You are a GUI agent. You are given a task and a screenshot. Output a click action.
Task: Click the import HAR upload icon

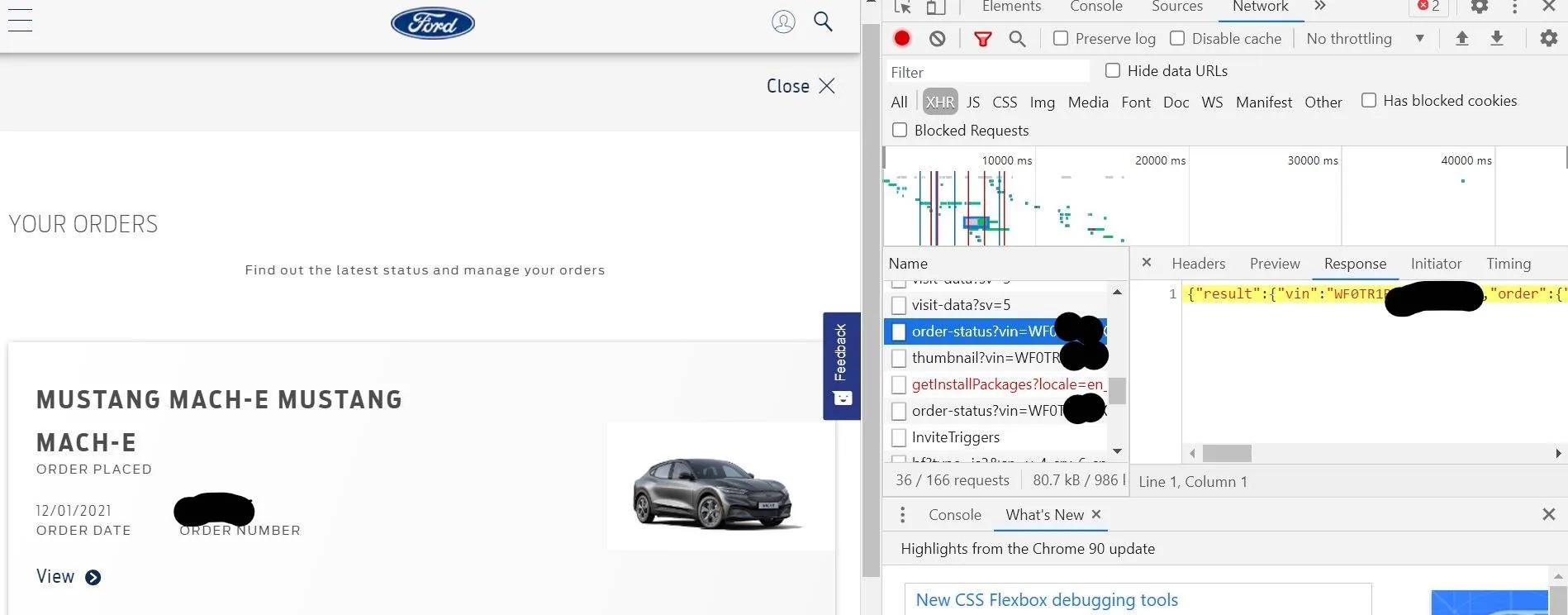[1461, 38]
